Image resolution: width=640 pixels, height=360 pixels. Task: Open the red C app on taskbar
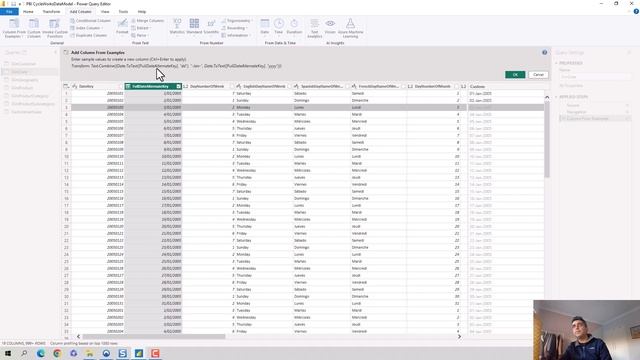click(x=155, y=353)
